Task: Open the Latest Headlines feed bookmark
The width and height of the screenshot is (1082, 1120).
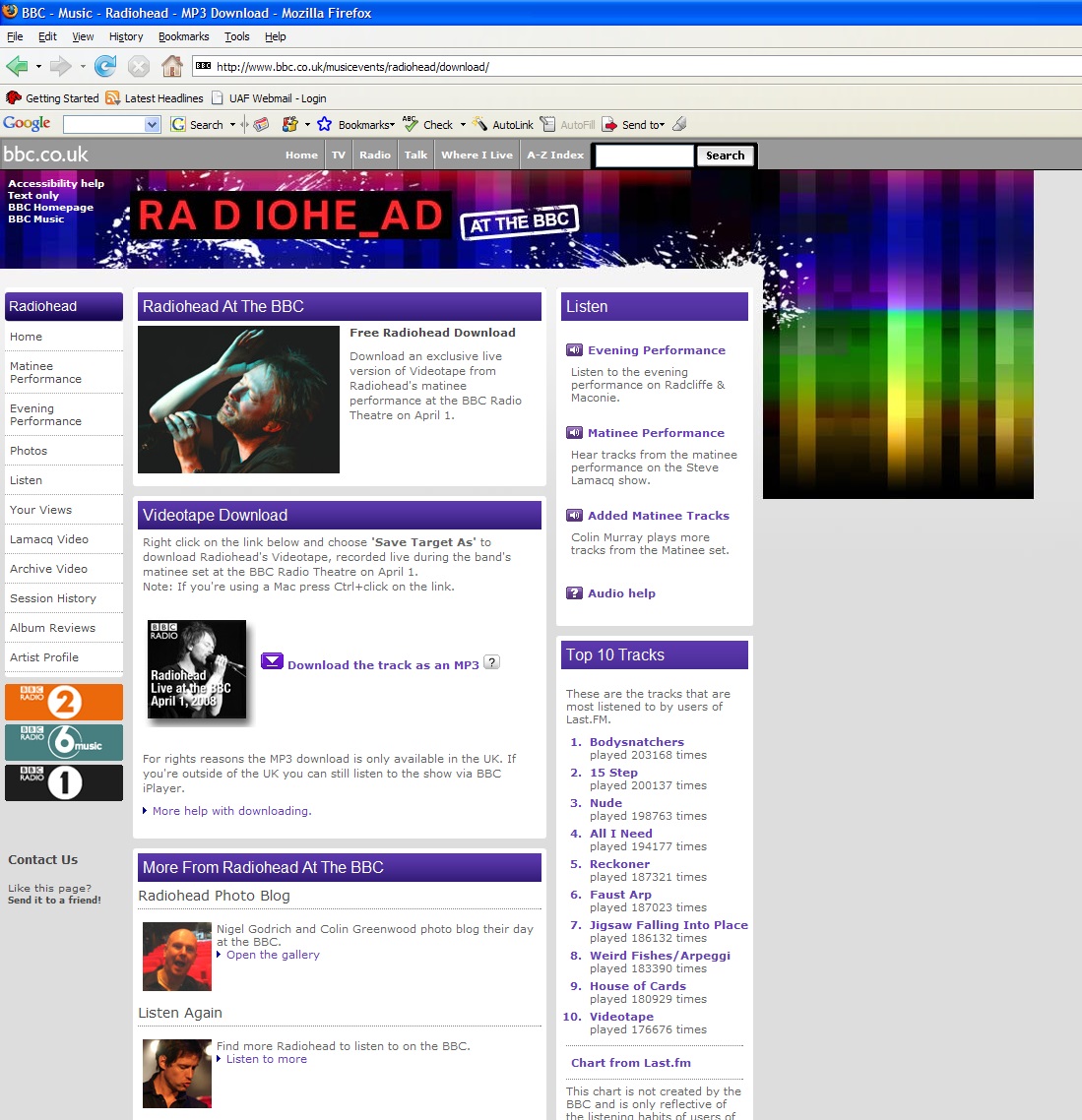Action: (x=155, y=97)
